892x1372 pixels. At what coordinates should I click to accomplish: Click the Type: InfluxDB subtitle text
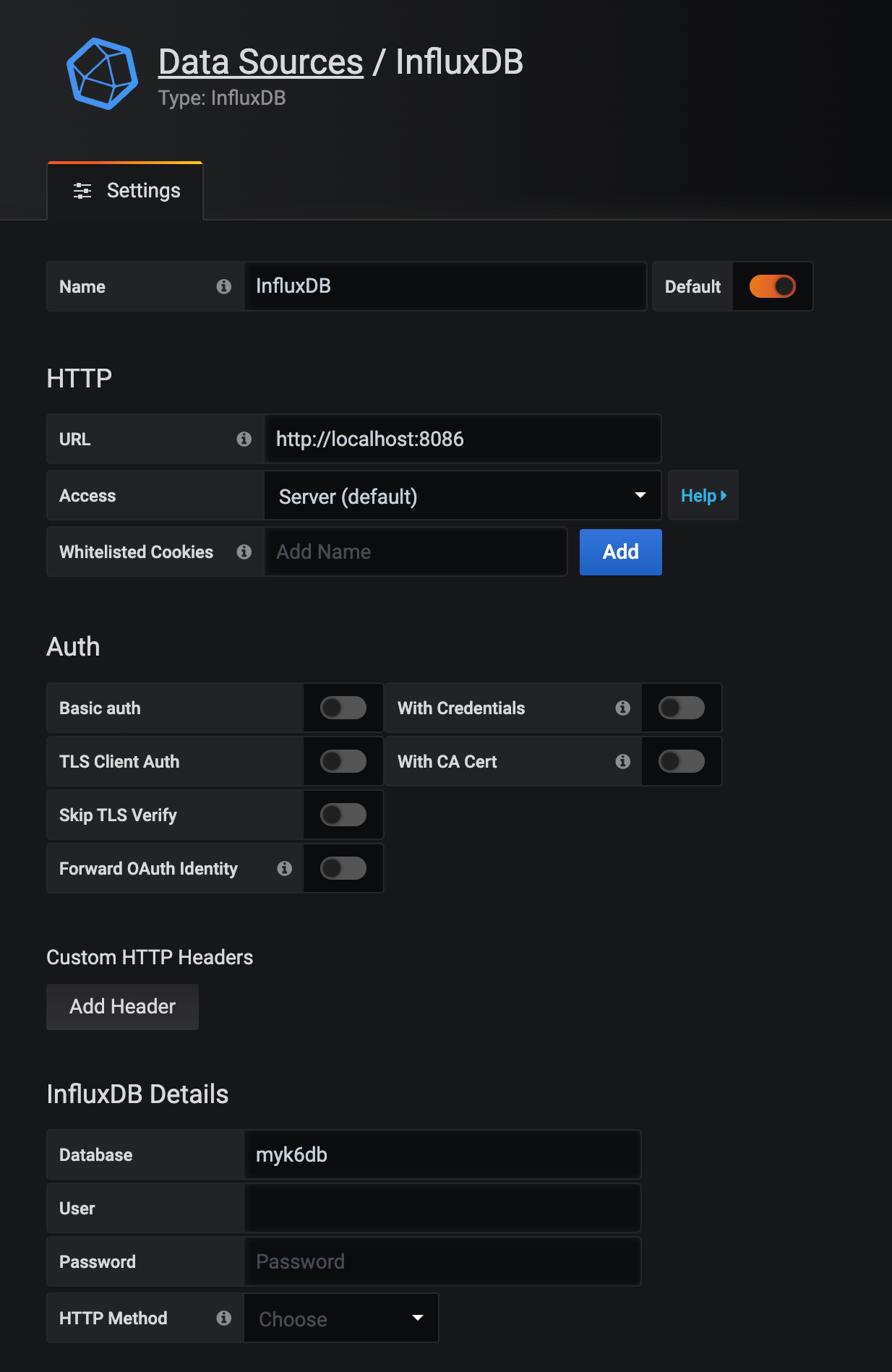[x=222, y=98]
